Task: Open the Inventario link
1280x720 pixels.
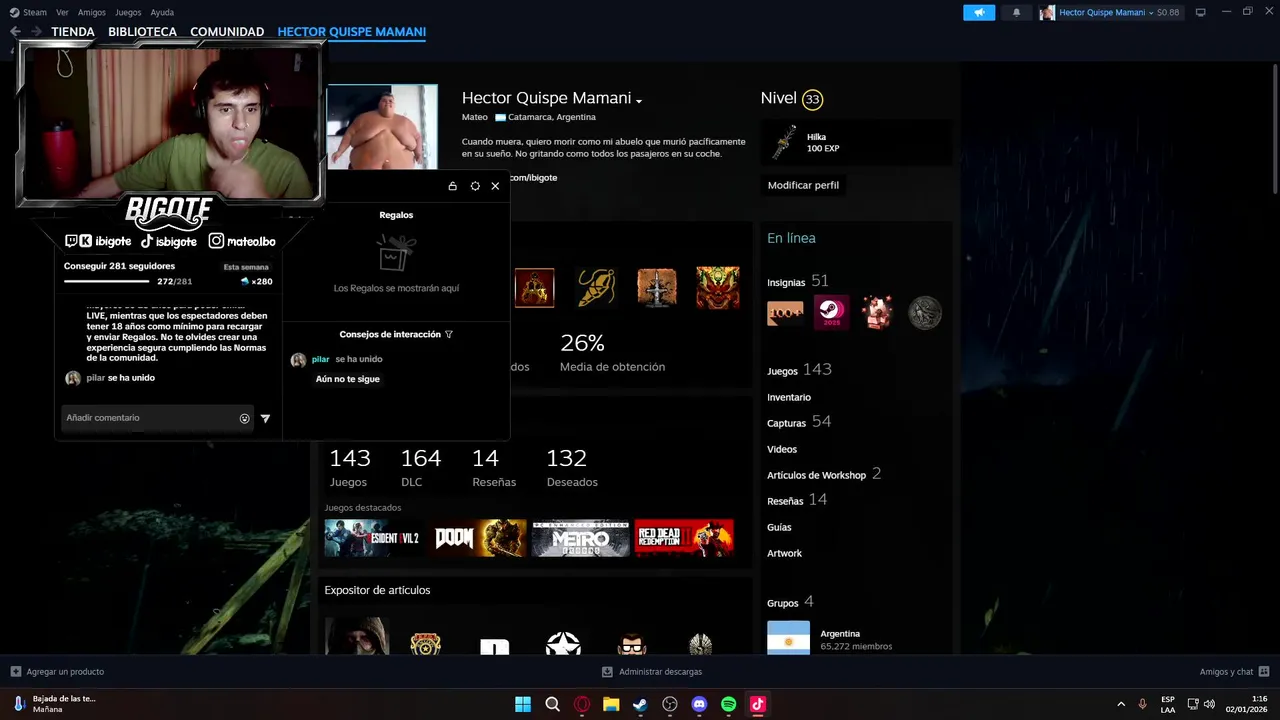Action: pos(789,397)
